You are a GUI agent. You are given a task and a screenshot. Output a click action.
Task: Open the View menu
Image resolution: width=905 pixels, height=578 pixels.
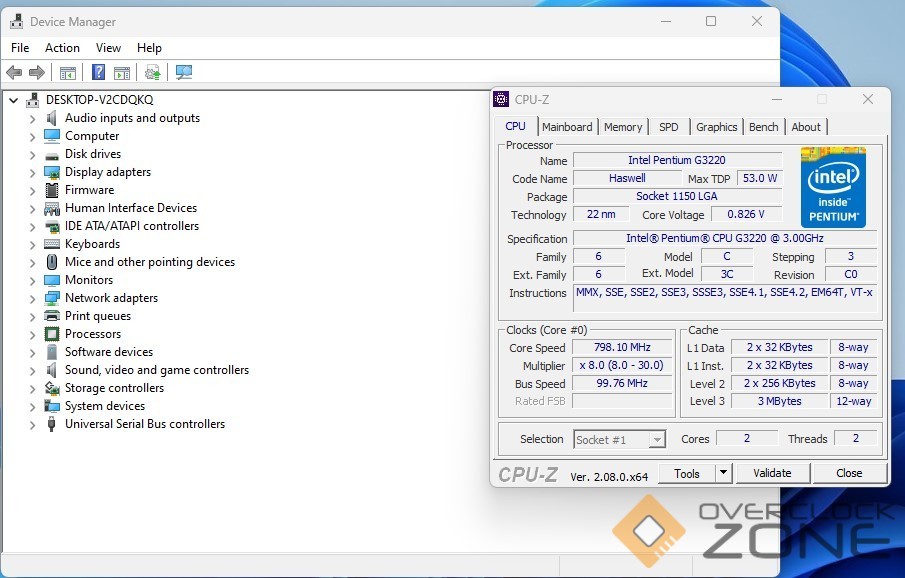[x=108, y=48]
